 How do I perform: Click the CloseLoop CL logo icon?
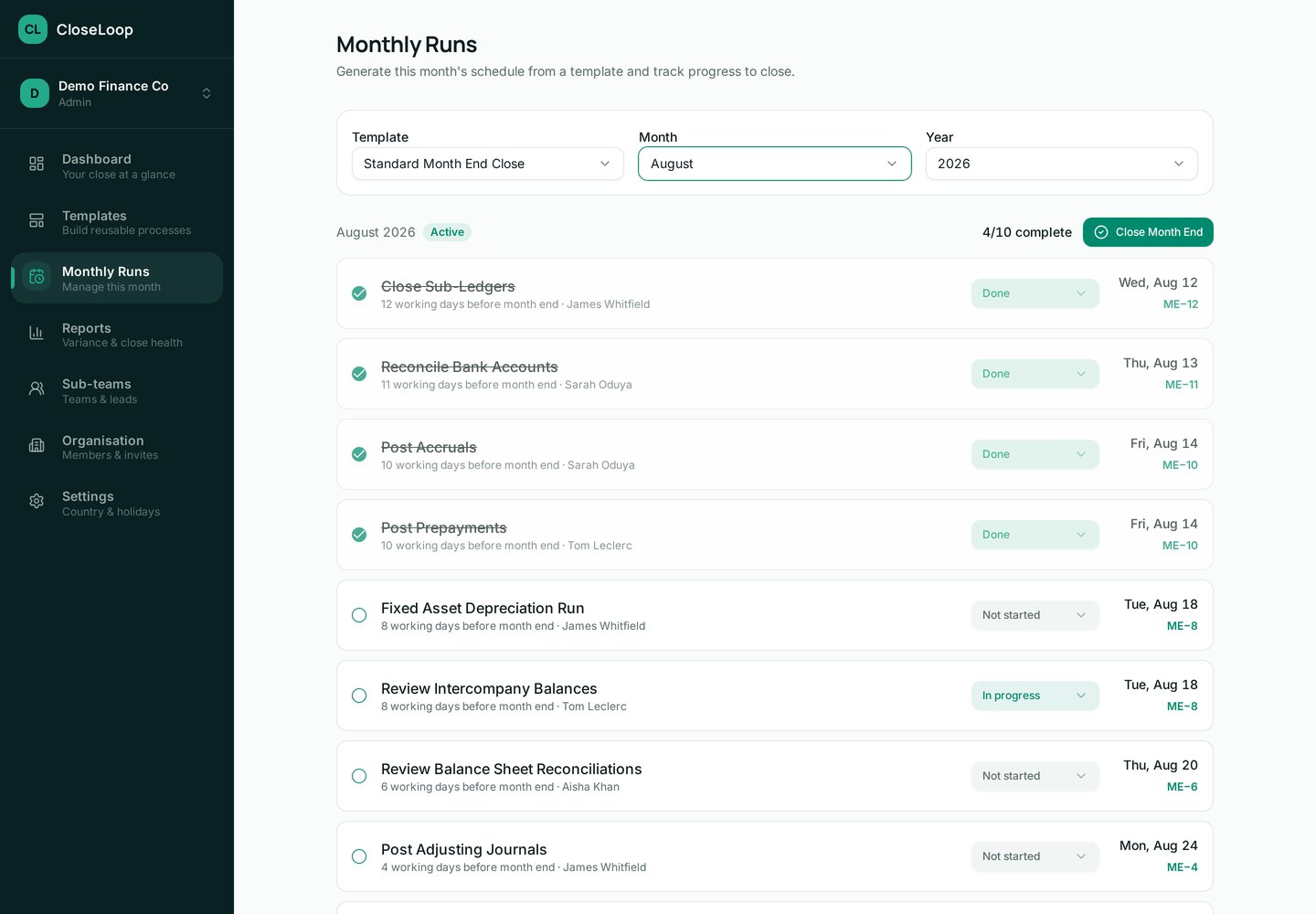pos(33,29)
